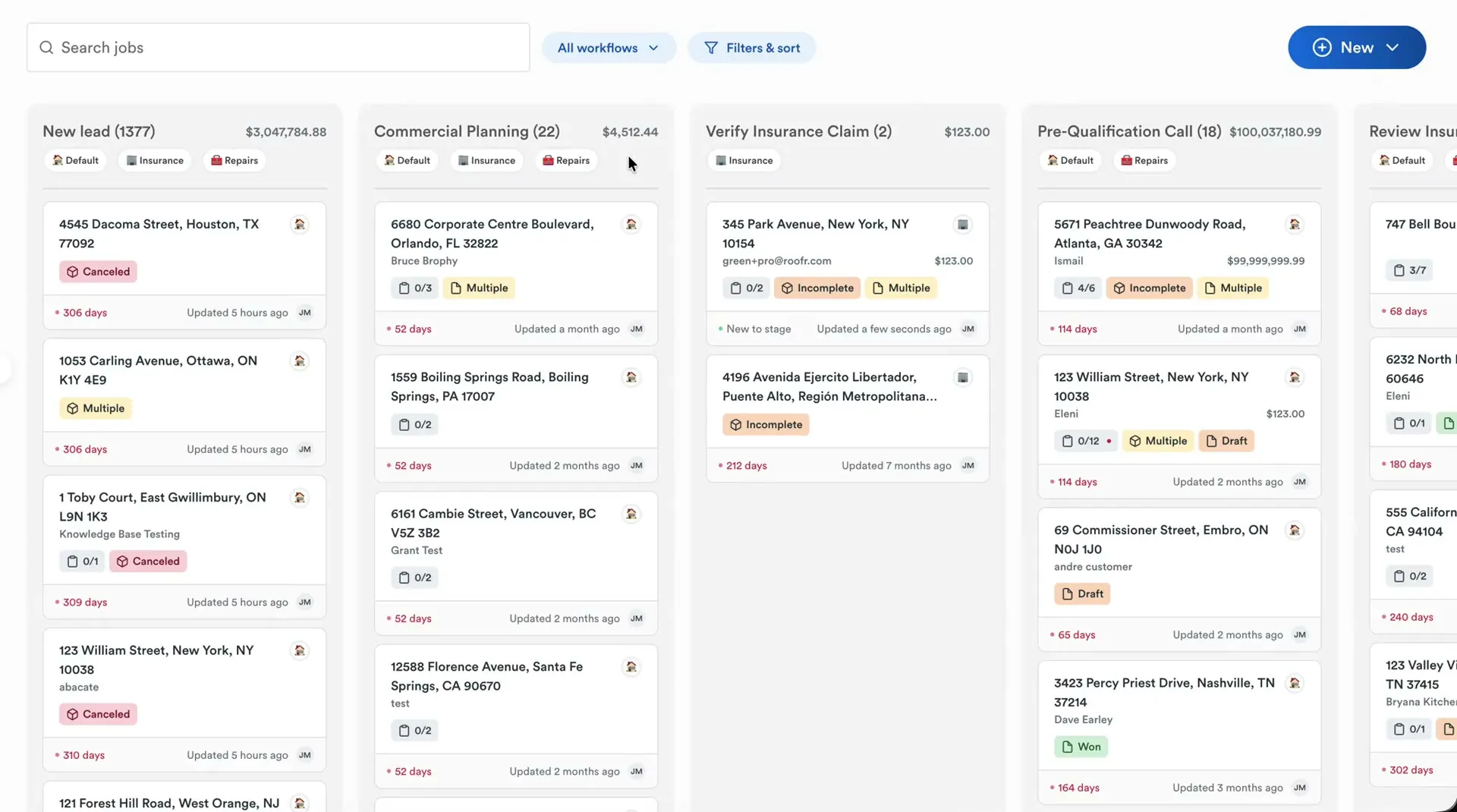
Task: Select Repairs tag under New lead column
Action: (234, 160)
